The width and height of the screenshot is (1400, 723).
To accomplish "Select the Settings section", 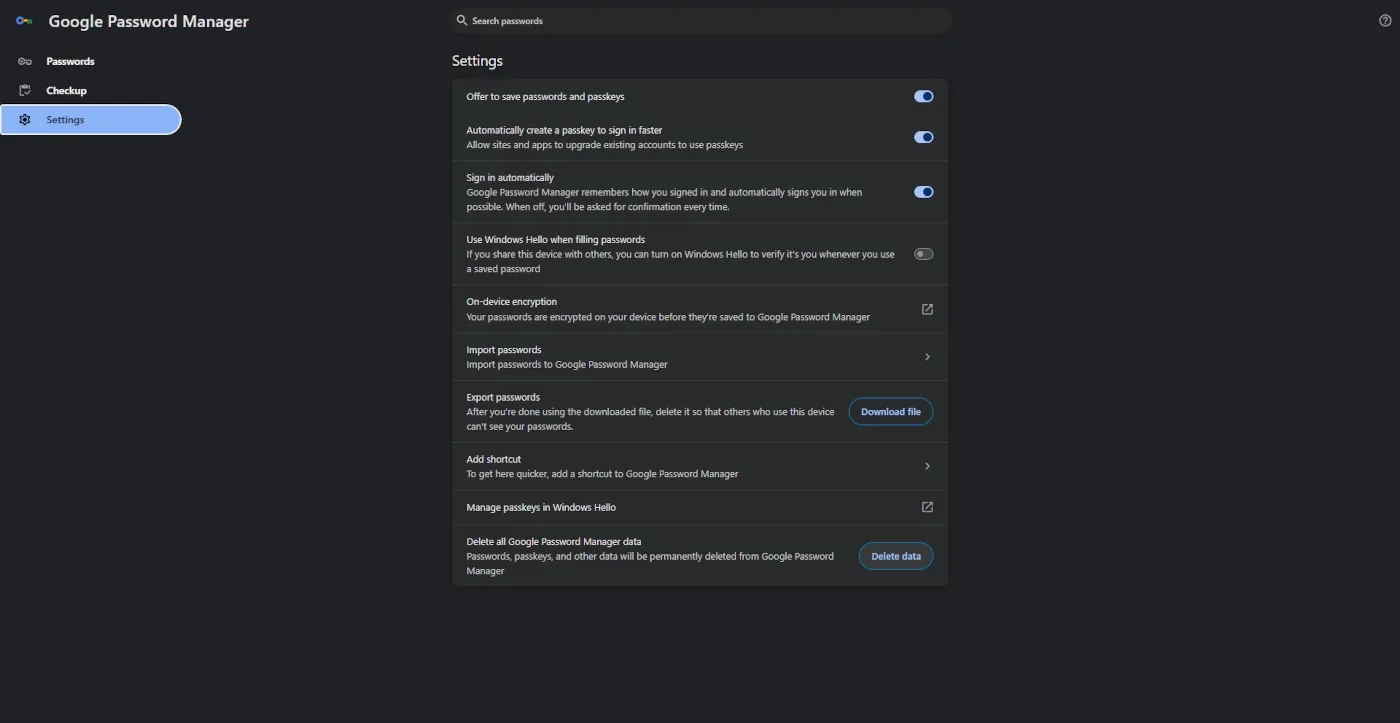I will [x=91, y=120].
